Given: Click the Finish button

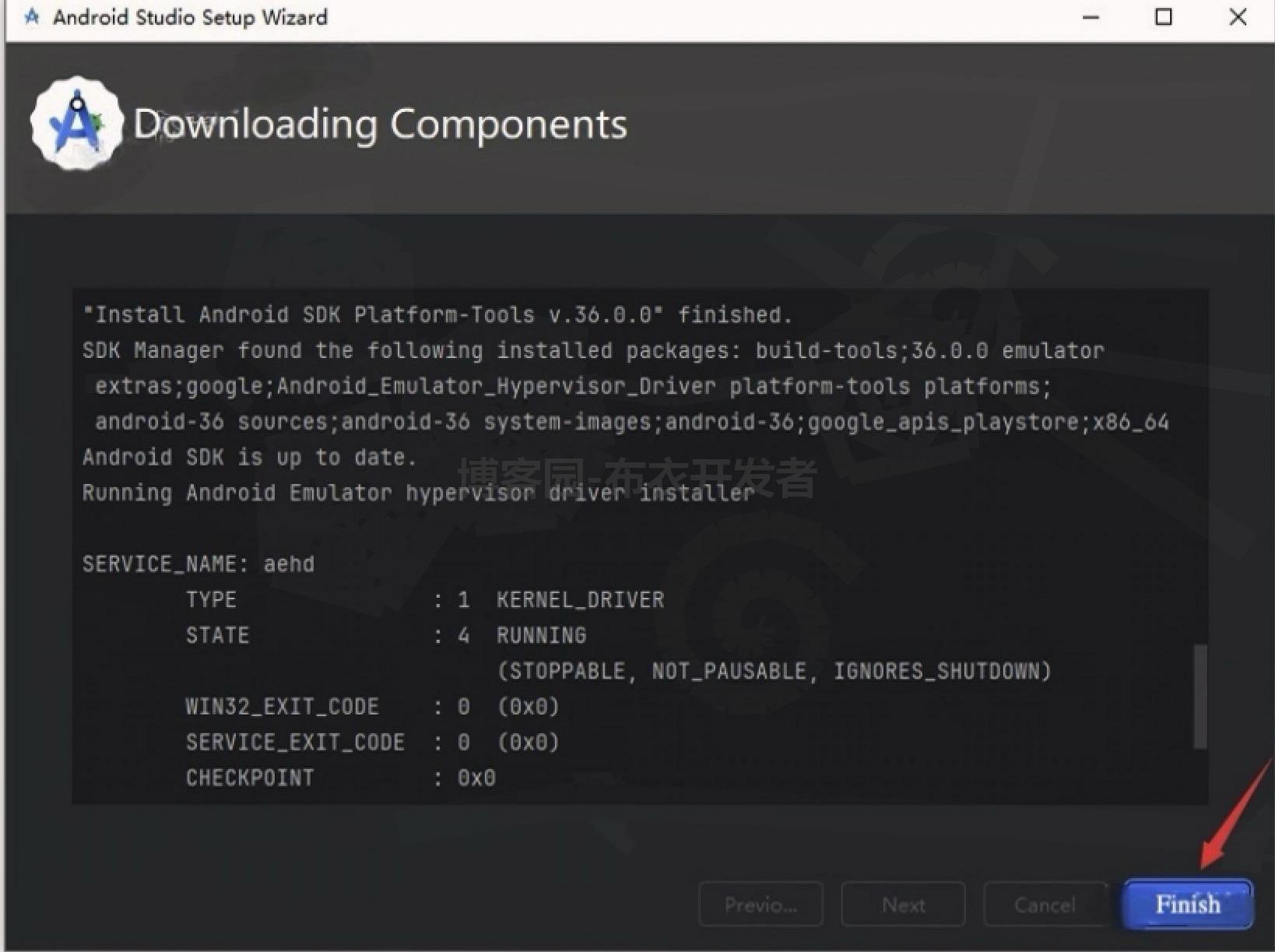Looking at the screenshot, I should (1188, 904).
